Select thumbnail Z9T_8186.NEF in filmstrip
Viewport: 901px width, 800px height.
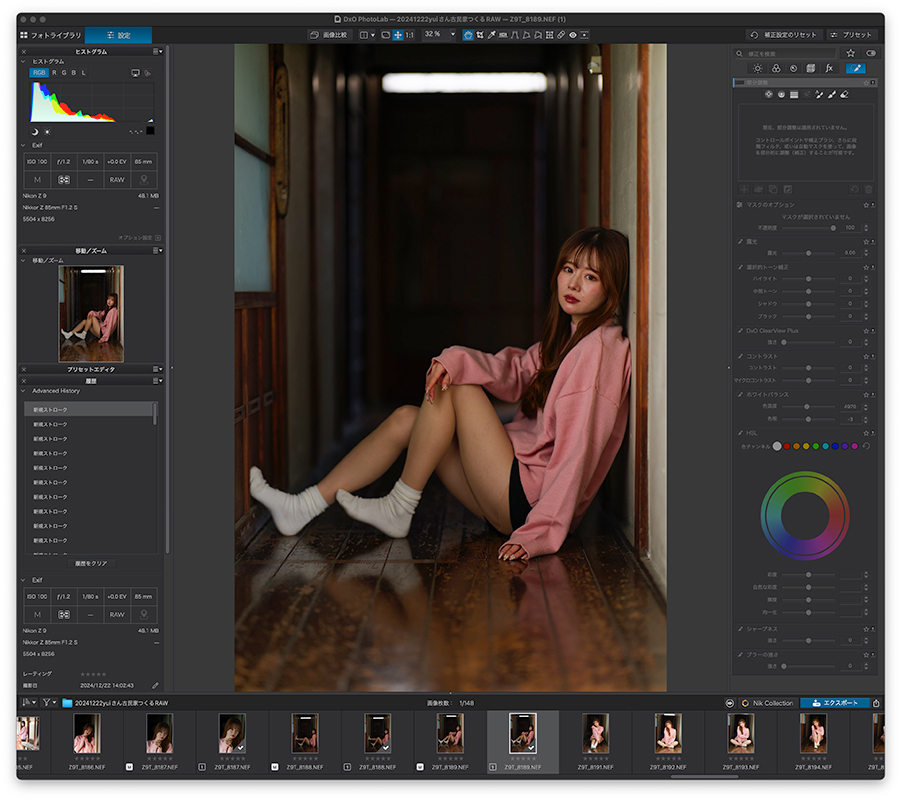click(x=87, y=741)
